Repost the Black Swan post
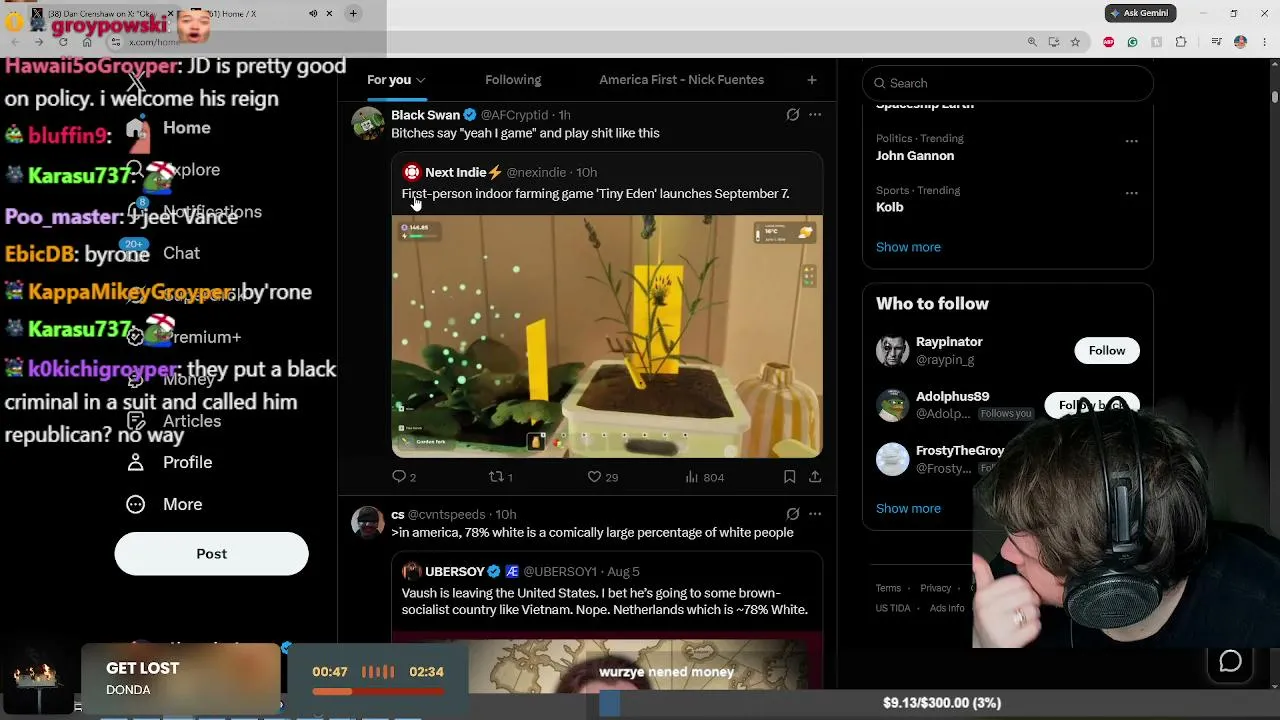This screenshot has height=720, width=1280. tap(500, 477)
